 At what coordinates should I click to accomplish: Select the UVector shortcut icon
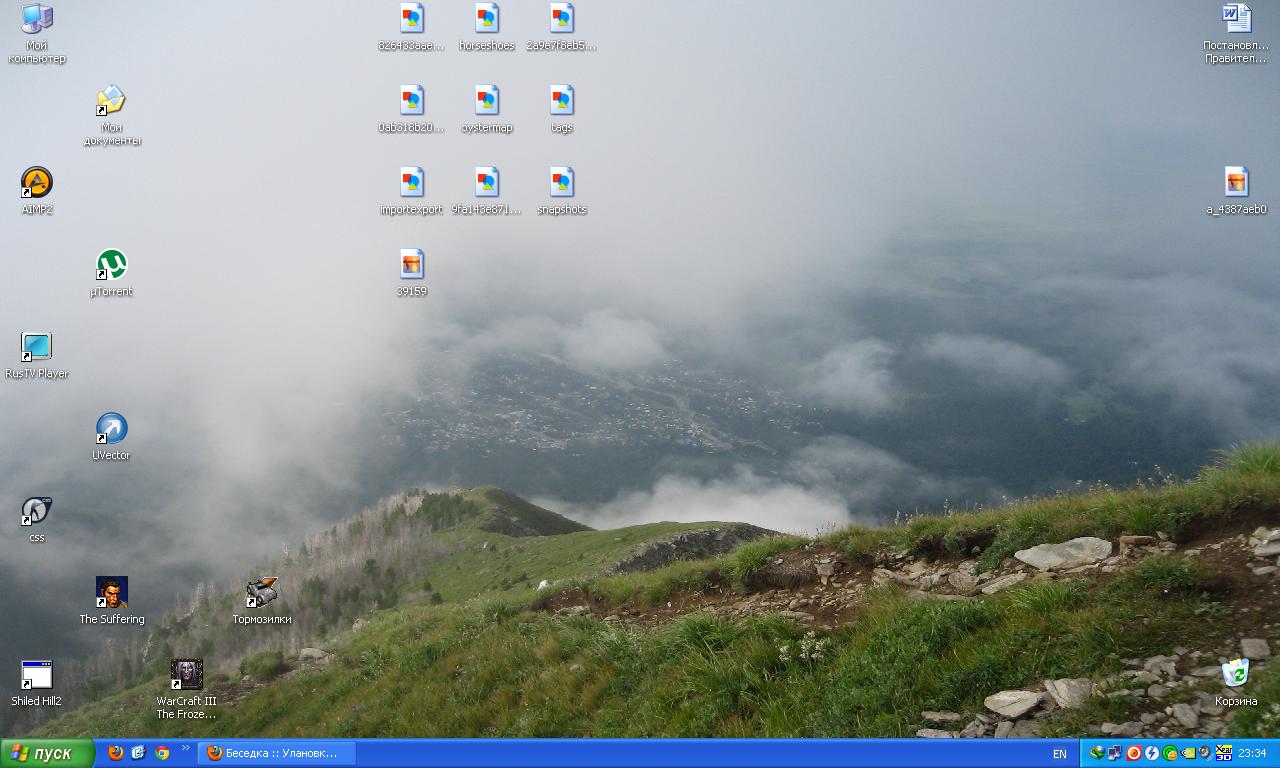click(111, 429)
